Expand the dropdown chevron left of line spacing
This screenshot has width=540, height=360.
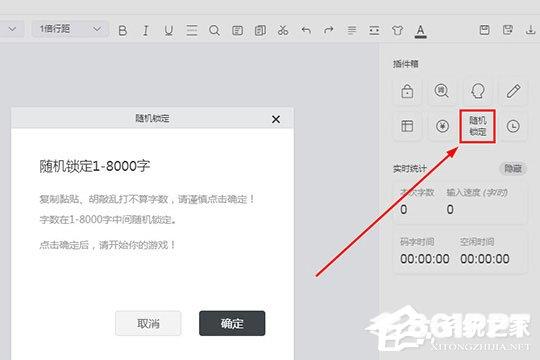(12, 29)
